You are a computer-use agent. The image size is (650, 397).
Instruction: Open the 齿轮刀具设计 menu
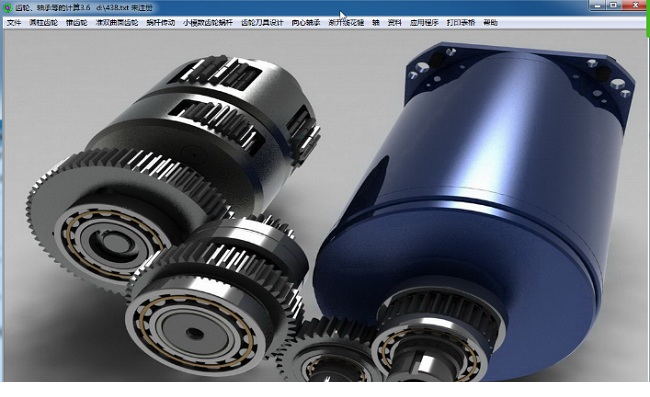262,23
